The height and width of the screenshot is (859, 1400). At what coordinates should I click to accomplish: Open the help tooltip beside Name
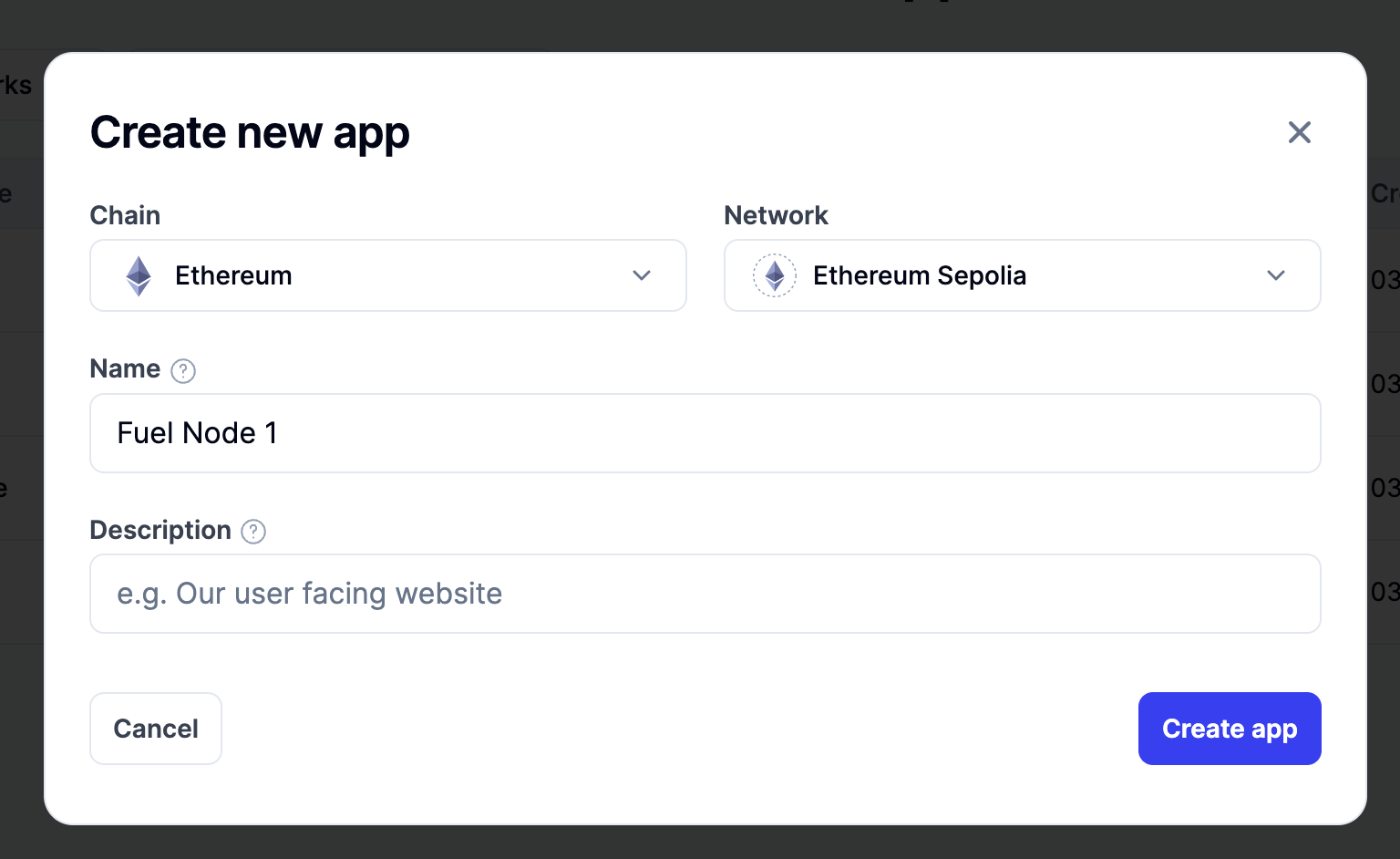183,370
